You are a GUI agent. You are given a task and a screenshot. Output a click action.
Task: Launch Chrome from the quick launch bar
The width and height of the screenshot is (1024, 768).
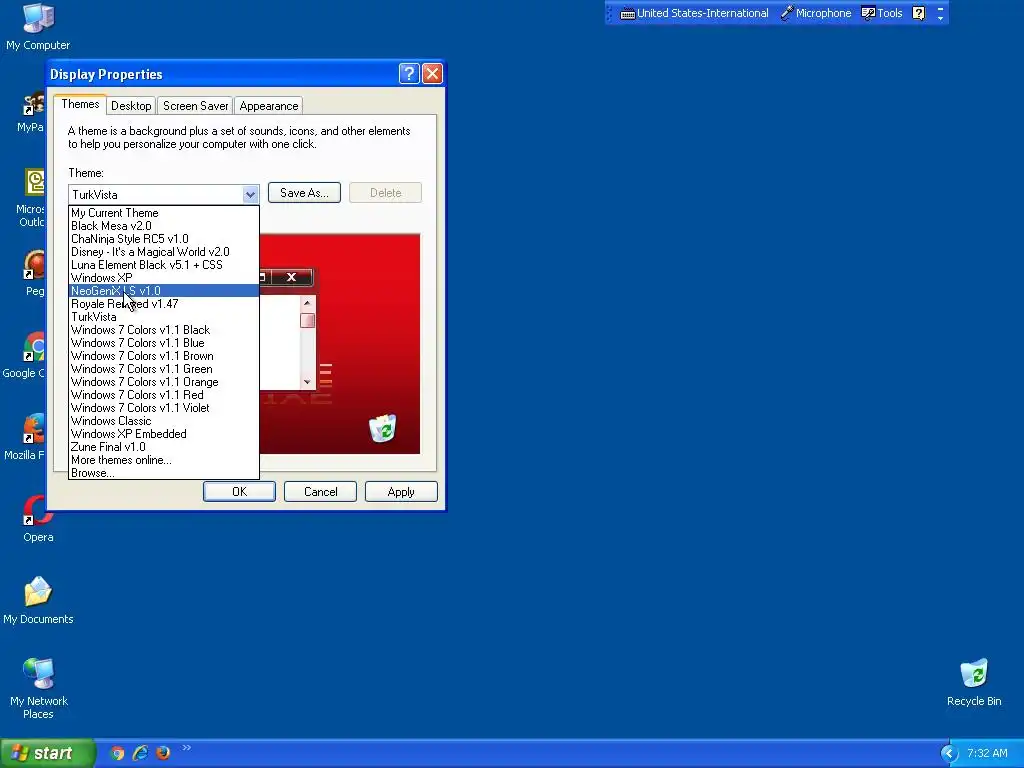pyautogui.click(x=118, y=753)
